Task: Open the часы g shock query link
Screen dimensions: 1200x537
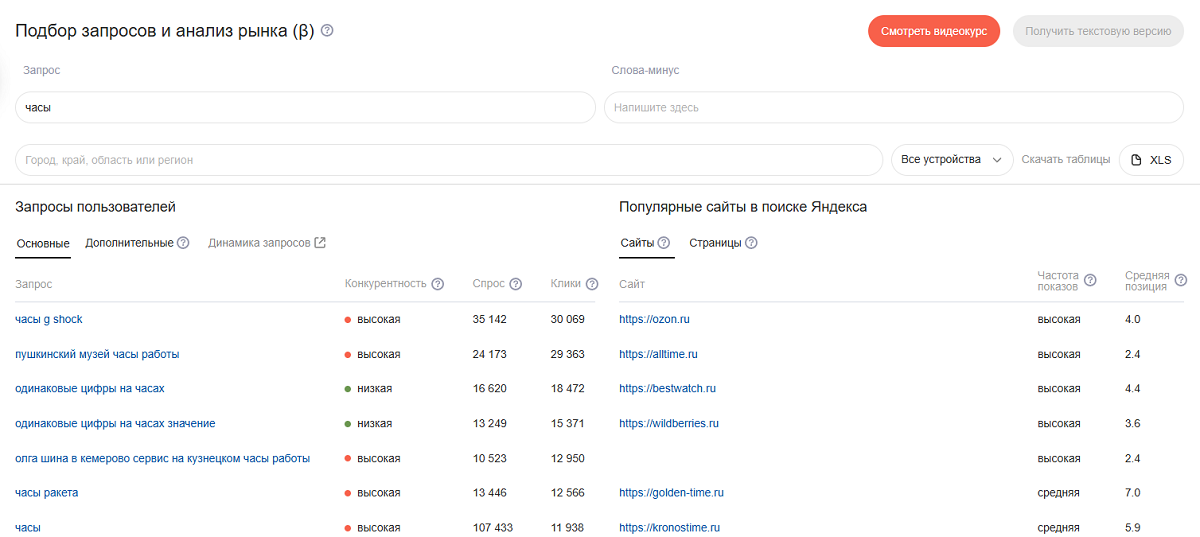Action: [49, 319]
